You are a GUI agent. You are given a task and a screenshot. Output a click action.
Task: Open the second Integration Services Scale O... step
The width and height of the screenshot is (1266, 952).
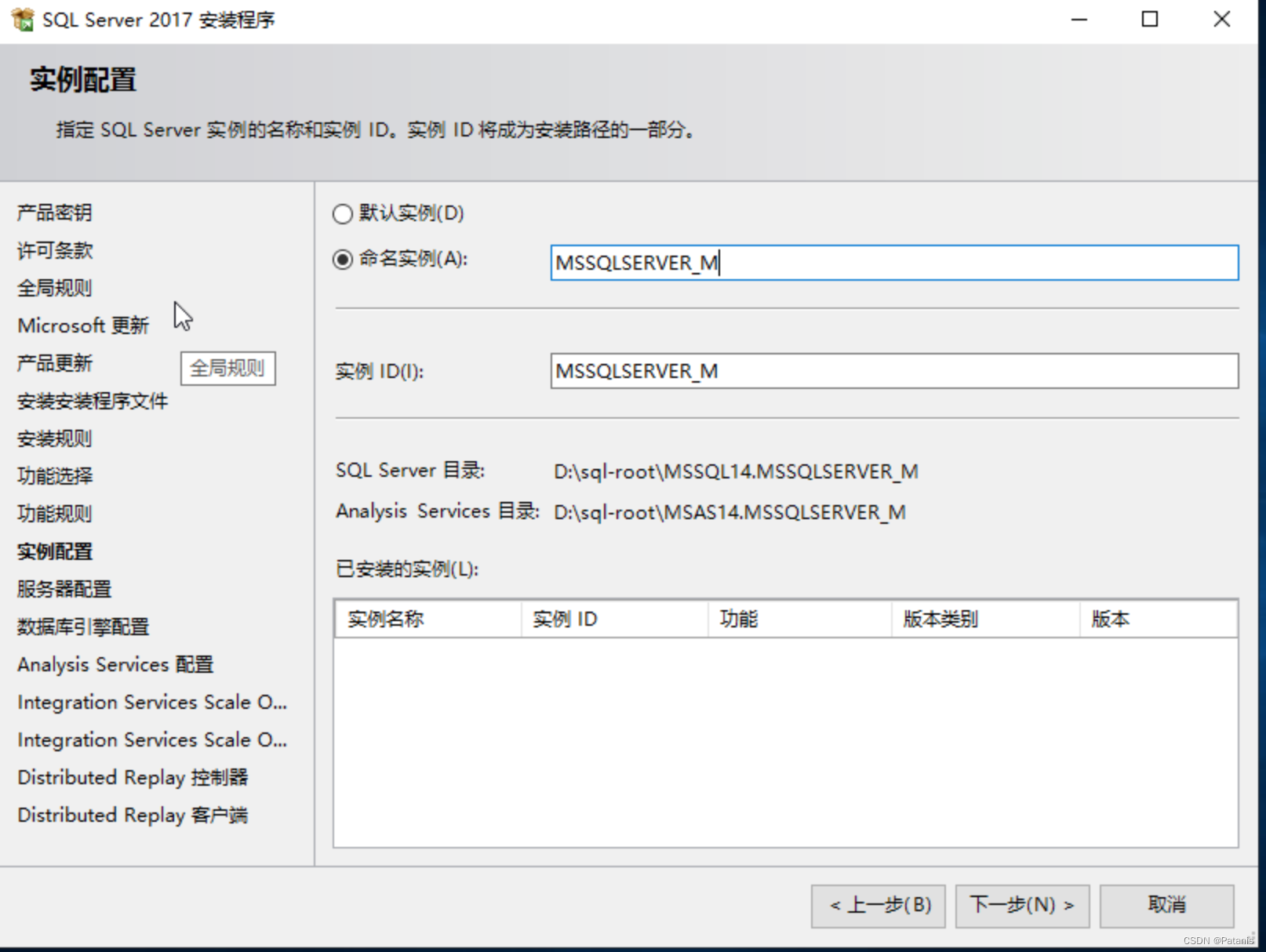152,739
